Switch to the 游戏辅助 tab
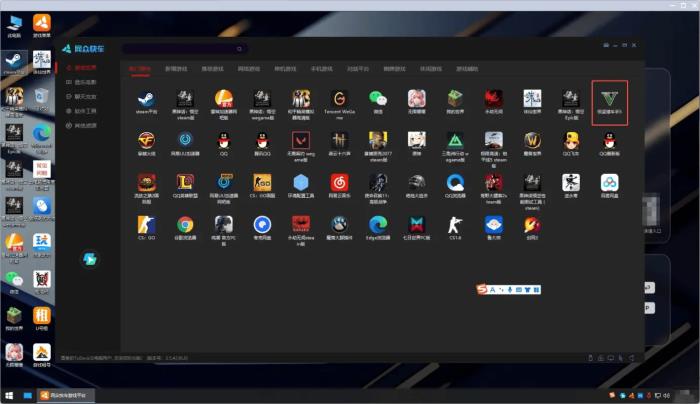The image size is (700, 404). point(467,69)
